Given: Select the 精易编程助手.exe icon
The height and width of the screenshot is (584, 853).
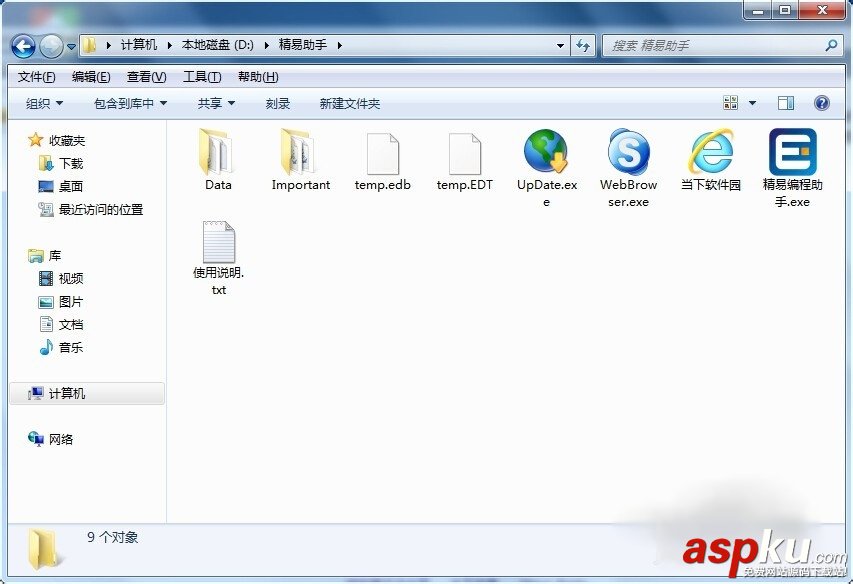Looking at the screenshot, I should coord(792,151).
